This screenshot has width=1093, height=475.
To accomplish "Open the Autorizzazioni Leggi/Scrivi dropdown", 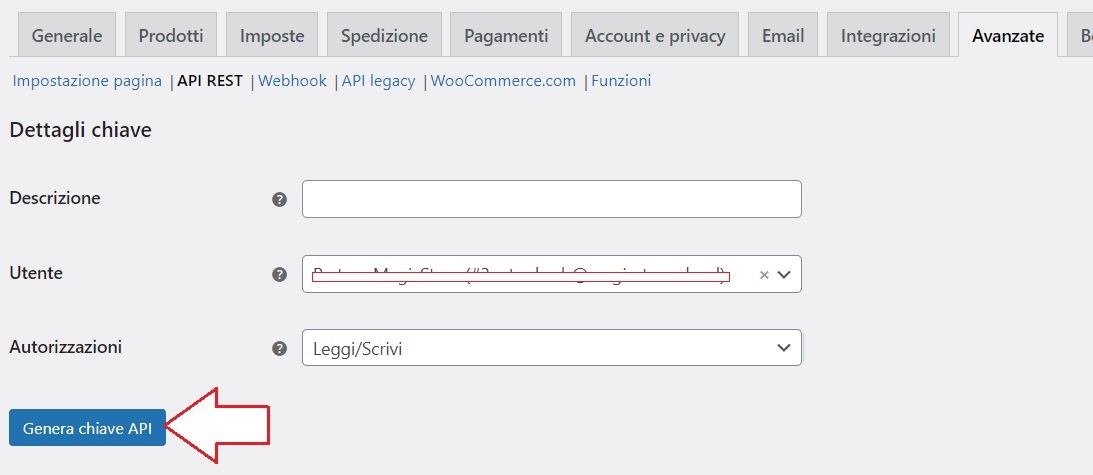I will tap(551, 347).
